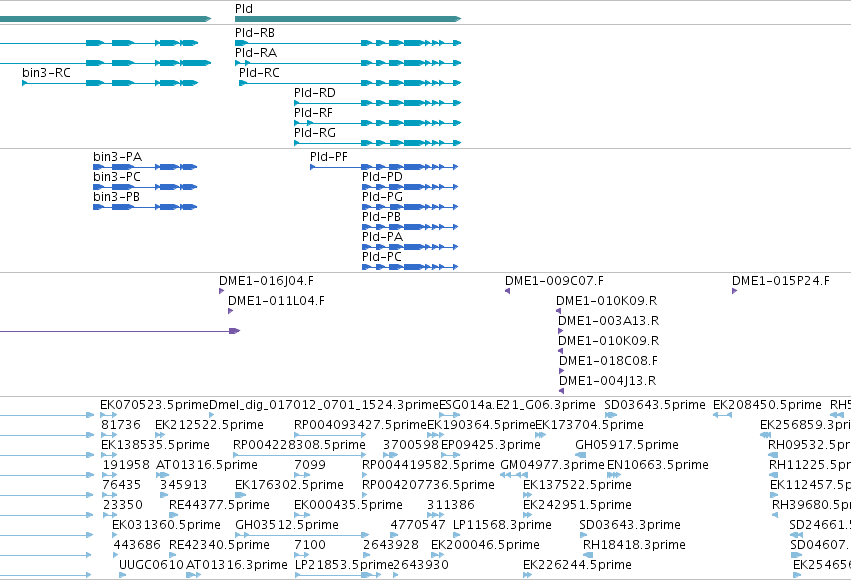Open the EK242951.5prime label

[x=577, y=506]
